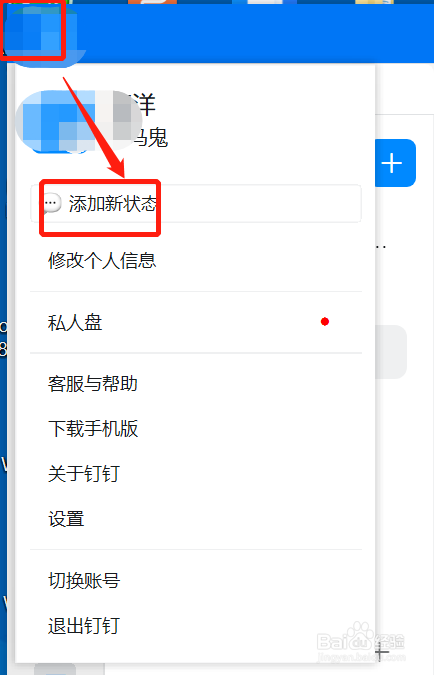Select 客服与帮助 from the menu

(x=93, y=384)
